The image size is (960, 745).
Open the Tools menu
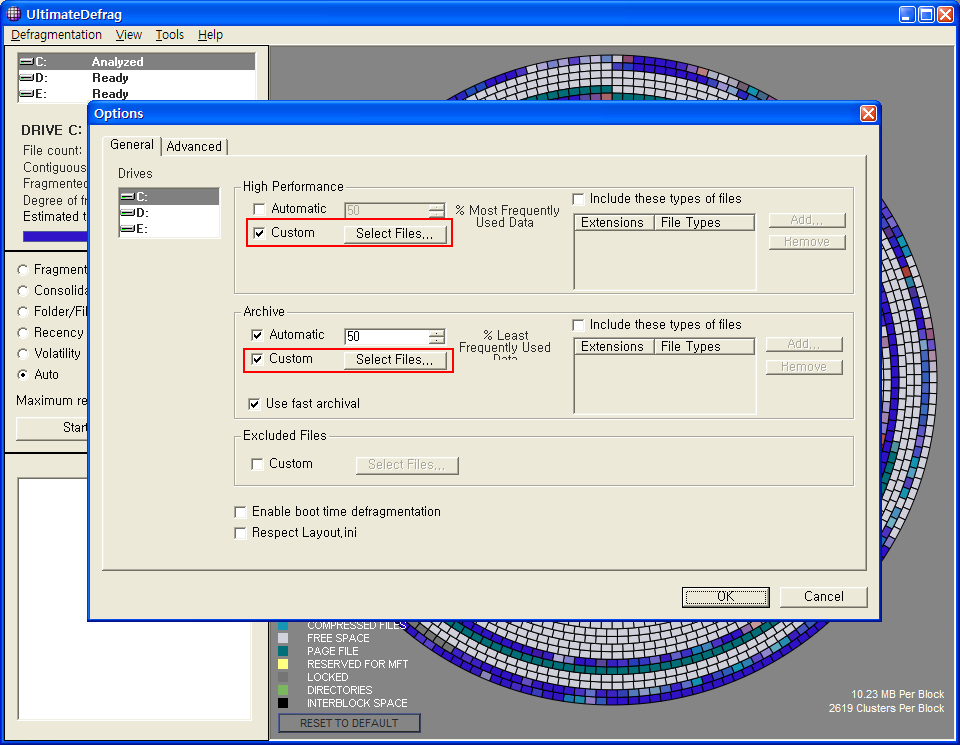[170, 35]
